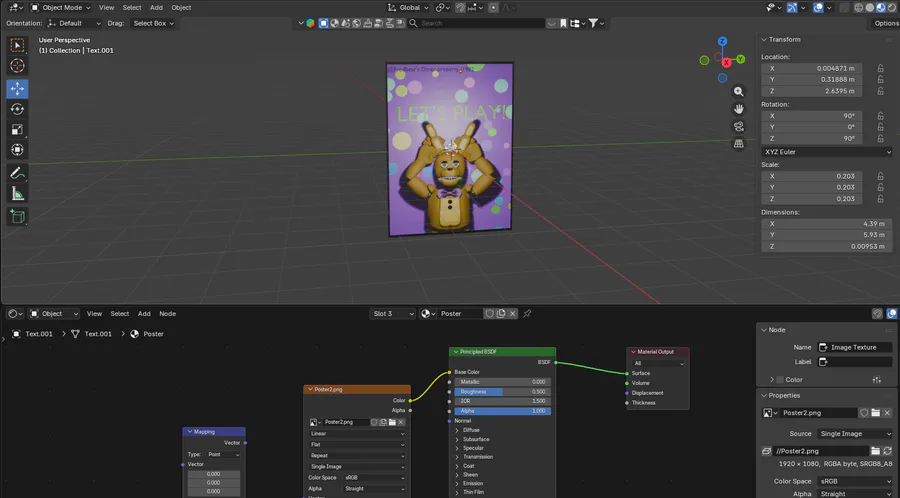Screen dimensions: 900x498
Task: Select the Annotate pencil tool
Action: pos(17,173)
